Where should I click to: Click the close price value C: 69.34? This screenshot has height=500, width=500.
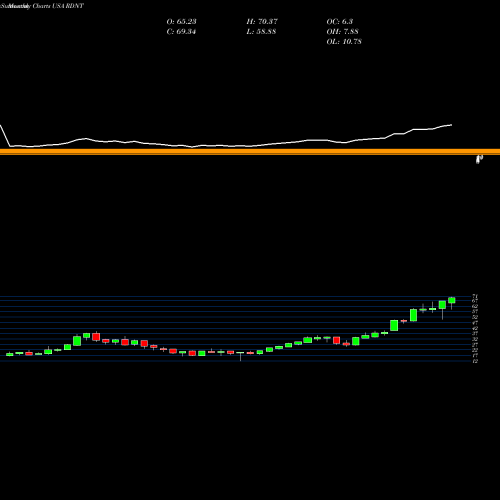(x=181, y=31)
